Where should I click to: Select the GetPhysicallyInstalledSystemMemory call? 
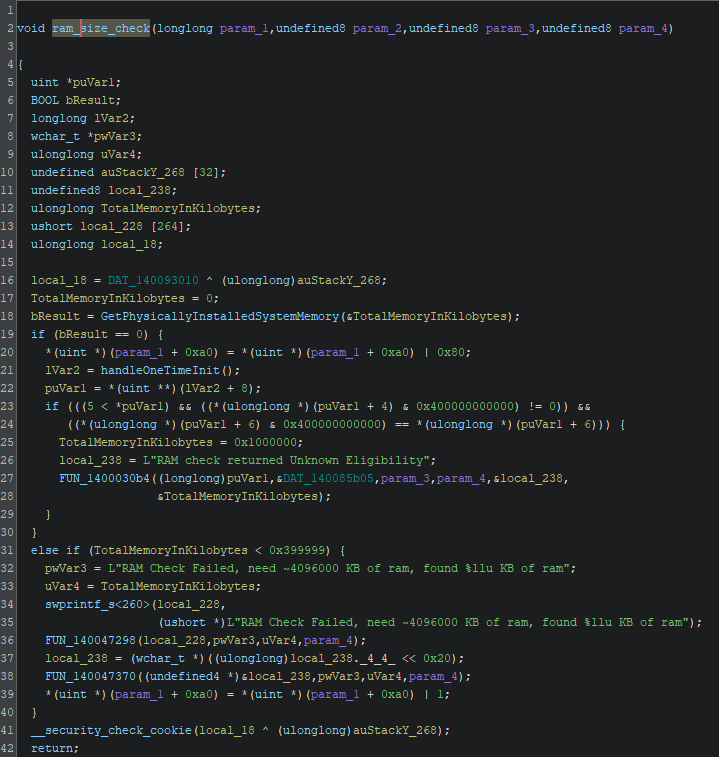pos(220,317)
